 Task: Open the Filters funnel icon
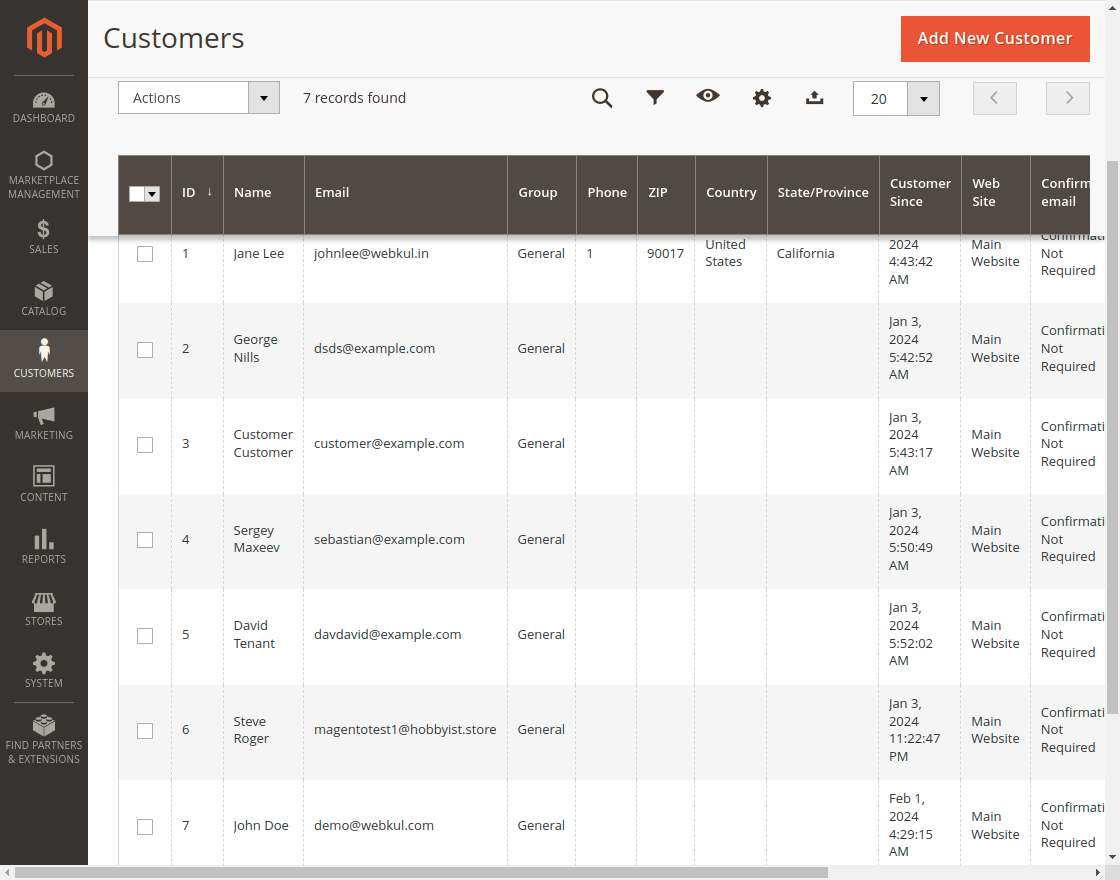[655, 98]
